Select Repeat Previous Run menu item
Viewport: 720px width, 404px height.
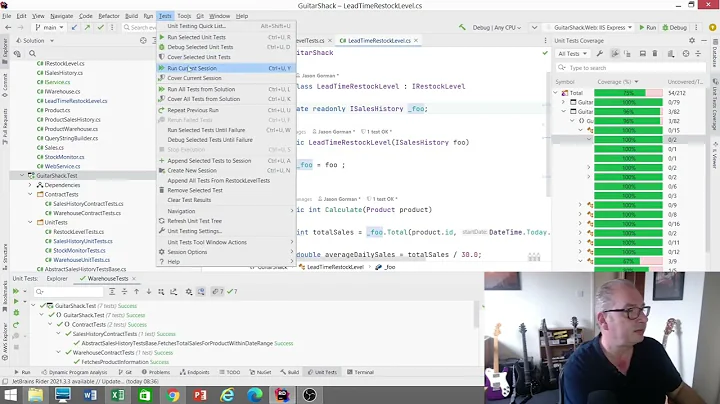click(226, 110)
